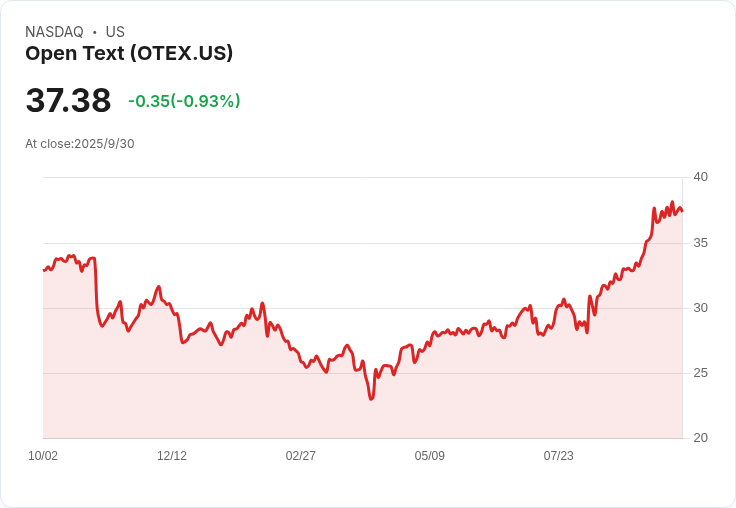Click the NASDAQ exchange label
Image resolution: width=736 pixels, height=508 pixels.
[54, 32]
